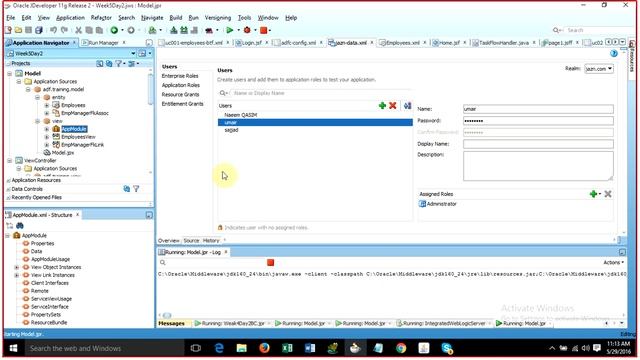Click the Rebuild project toolbar icon

pyautogui.click(x=184, y=30)
